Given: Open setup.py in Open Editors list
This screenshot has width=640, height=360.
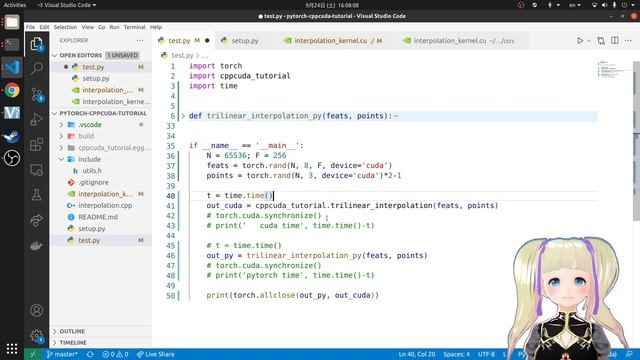Looking at the screenshot, I should click(96, 78).
